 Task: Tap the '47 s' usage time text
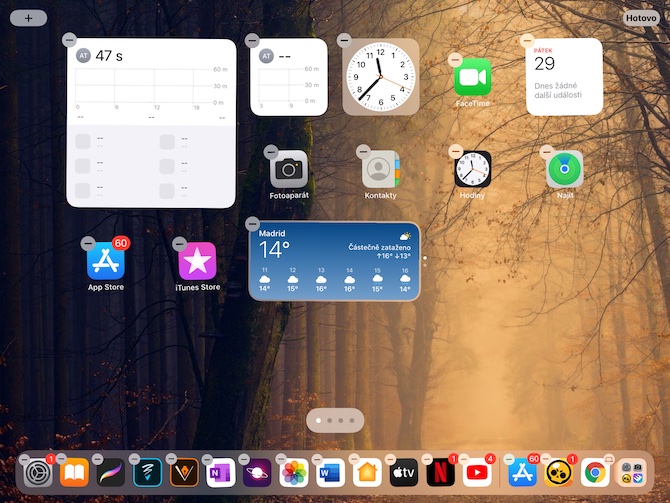[x=109, y=56]
